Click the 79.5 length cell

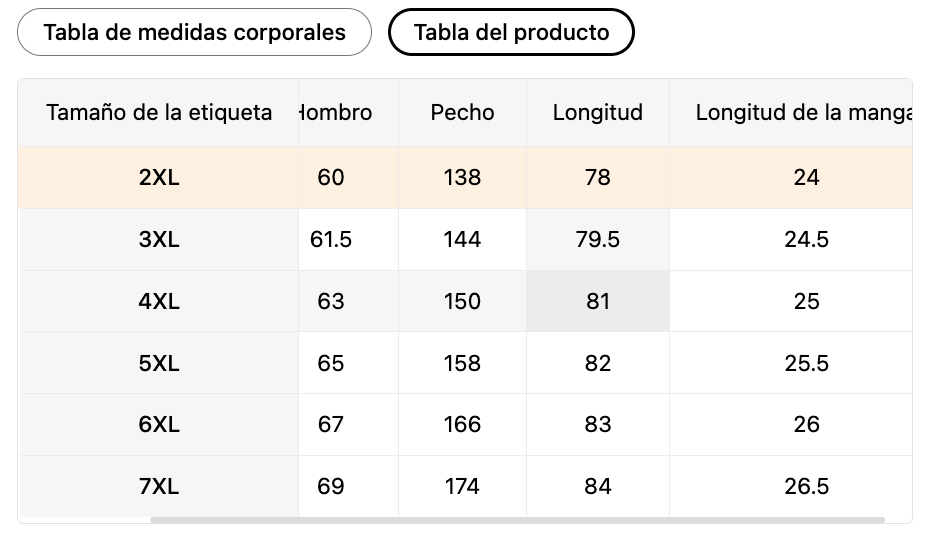coord(598,240)
